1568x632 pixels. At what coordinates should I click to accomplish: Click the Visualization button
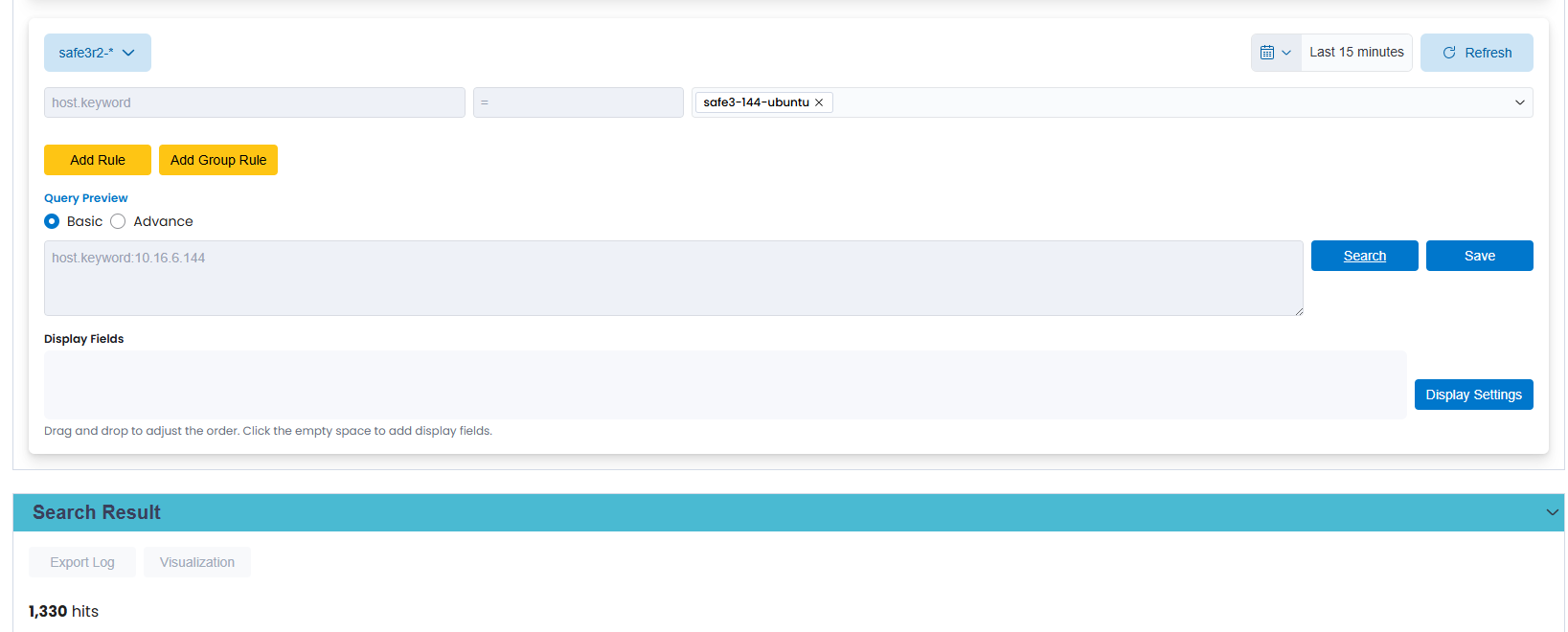click(197, 562)
